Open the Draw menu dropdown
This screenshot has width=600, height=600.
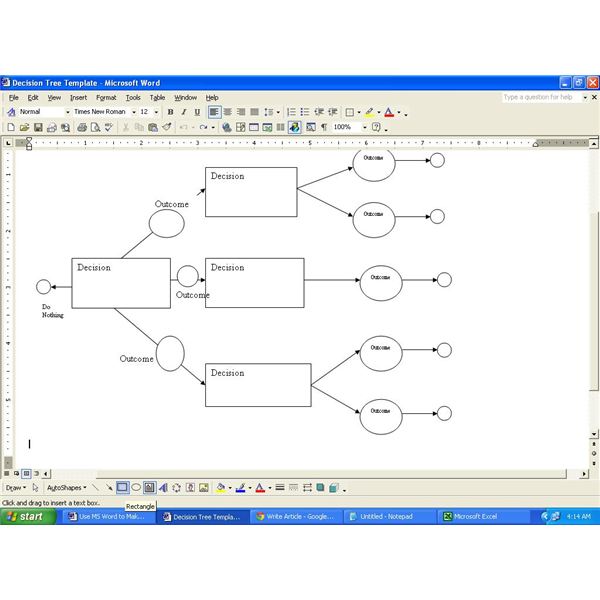[x=16, y=488]
